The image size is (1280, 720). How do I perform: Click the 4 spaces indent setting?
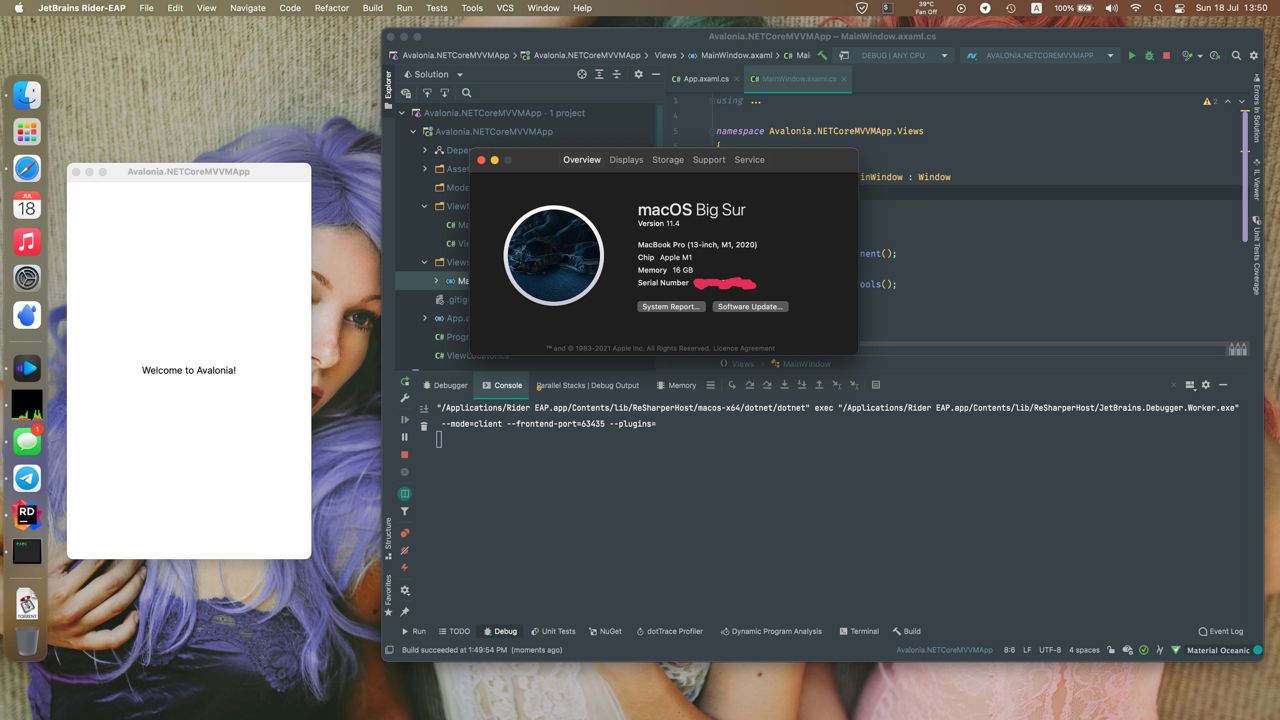(1084, 650)
